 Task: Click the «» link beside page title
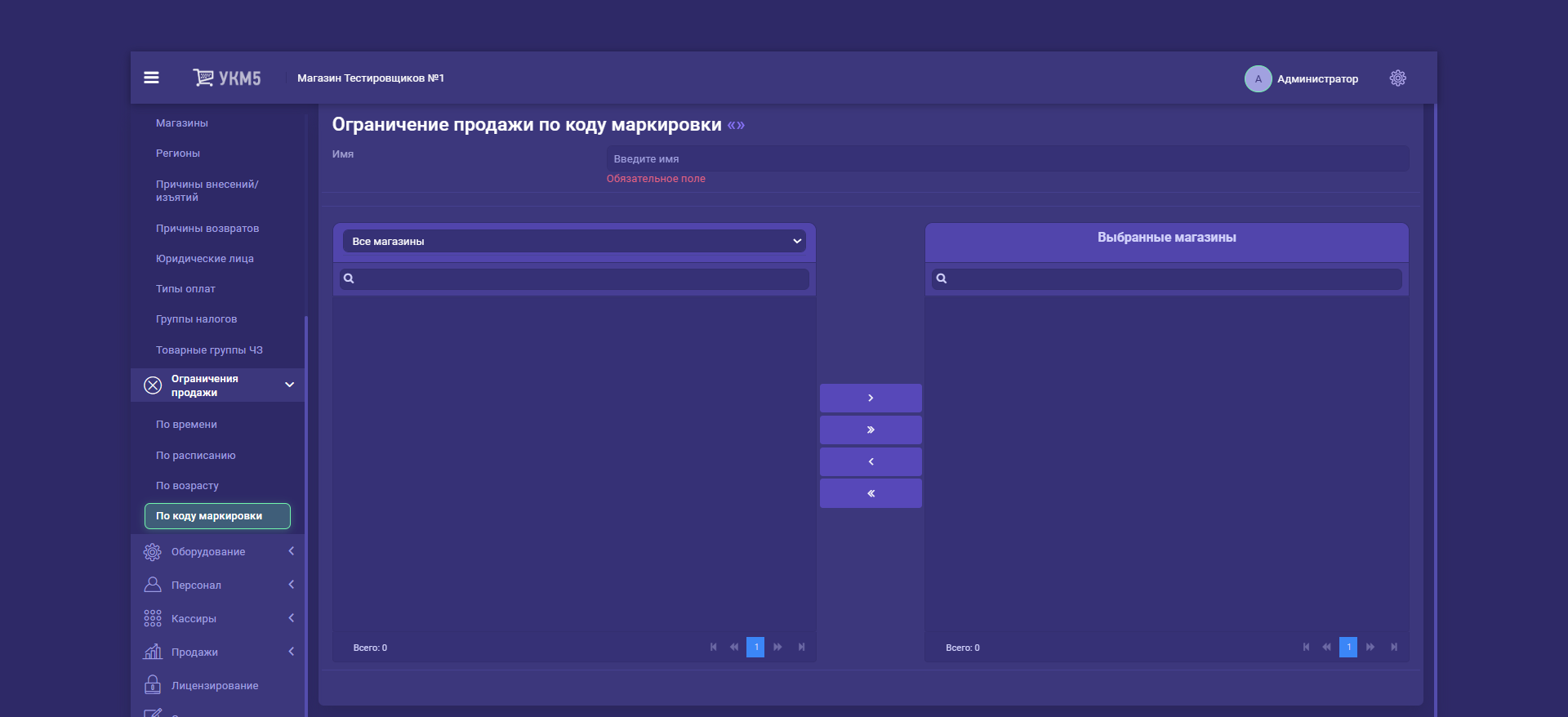[x=736, y=125]
